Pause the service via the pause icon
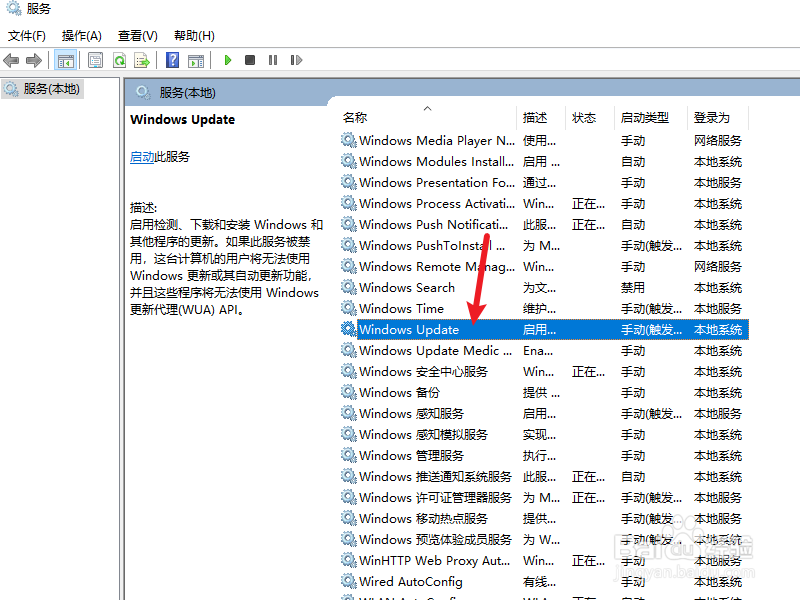Viewport: 800px width, 600px height. (x=274, y=60)
